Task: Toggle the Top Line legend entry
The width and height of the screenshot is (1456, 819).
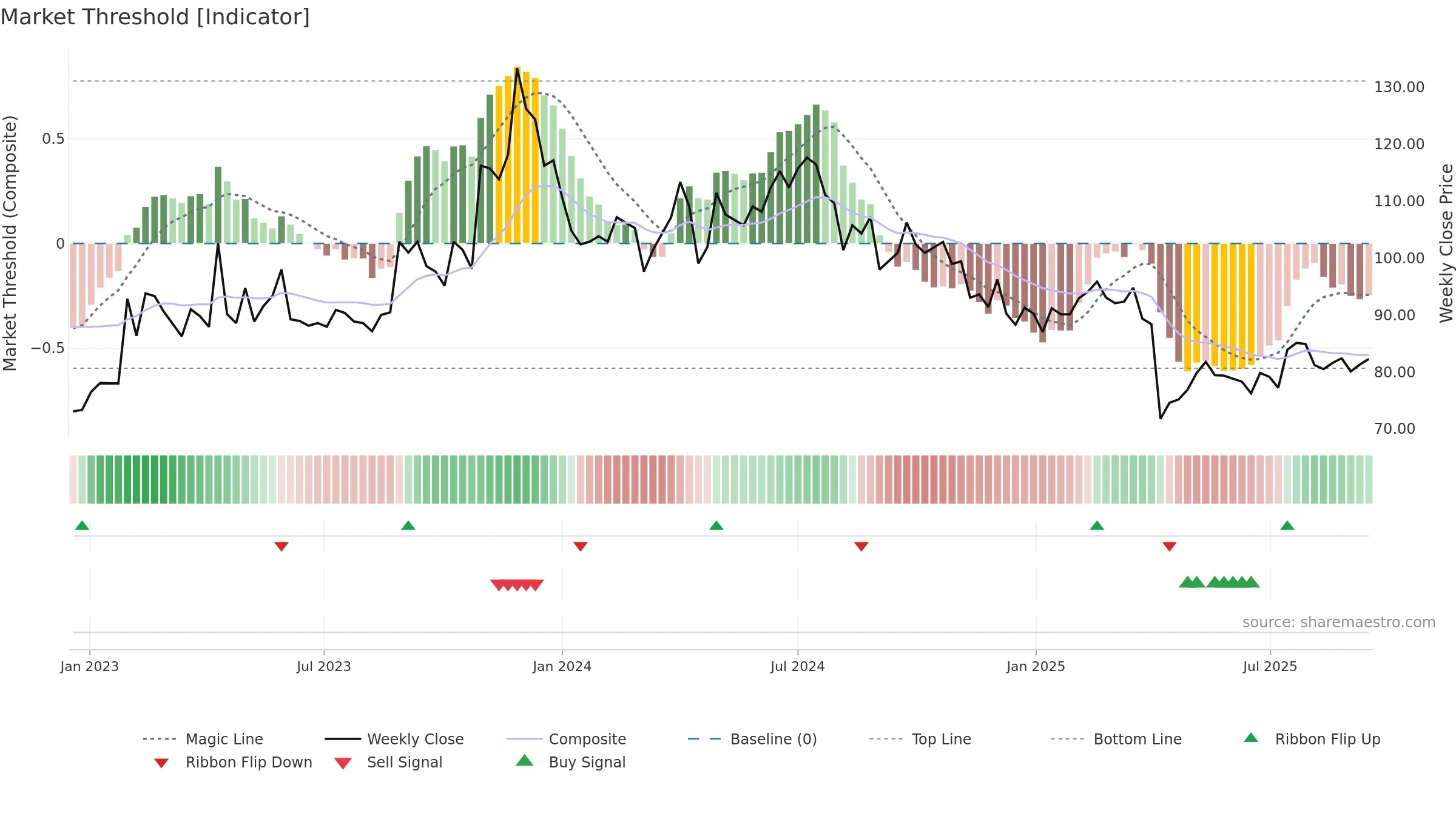Action: pos(920,739)
